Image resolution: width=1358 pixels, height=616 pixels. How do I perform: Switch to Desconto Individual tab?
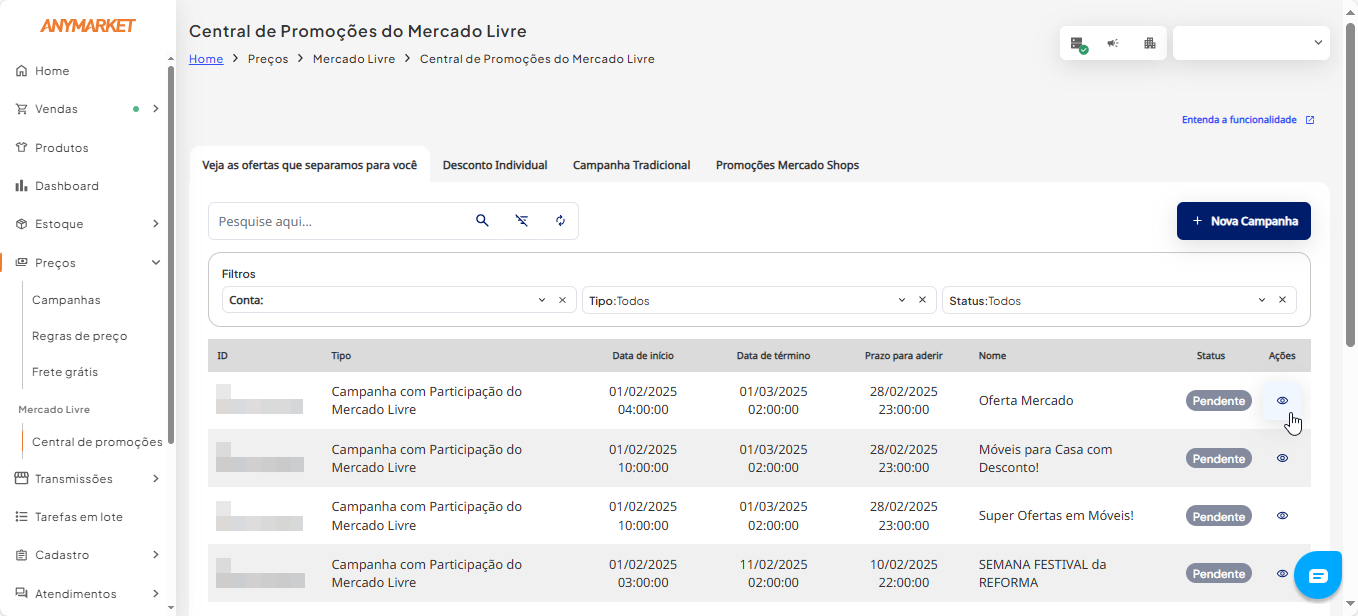pos(495,165)
